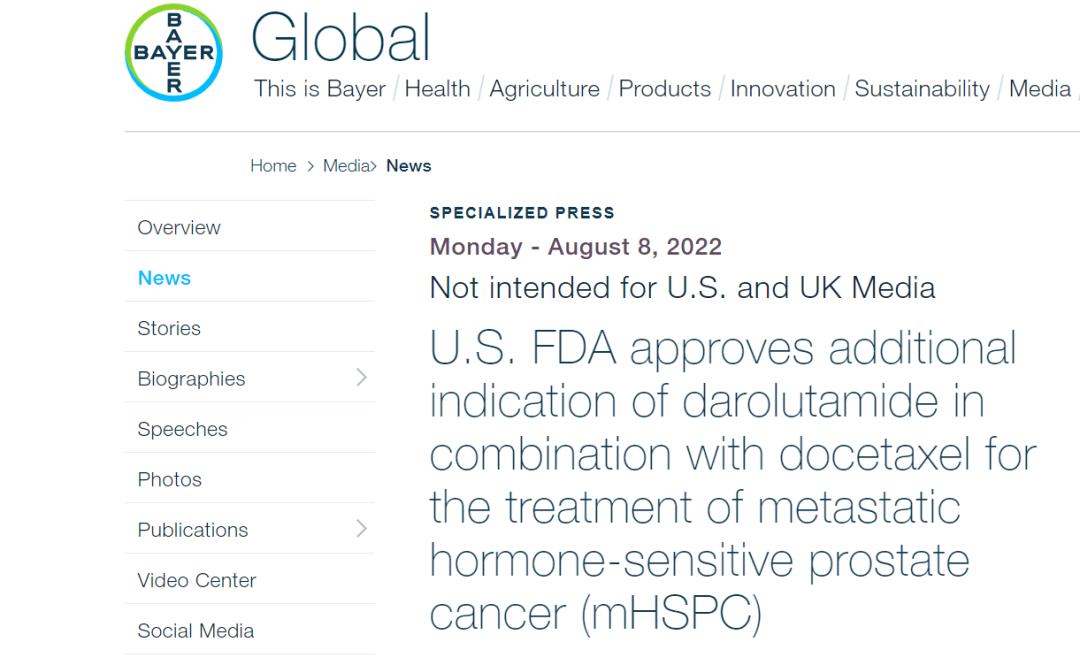
Task: Open the Products menu
Action: [x=664, y=89]
